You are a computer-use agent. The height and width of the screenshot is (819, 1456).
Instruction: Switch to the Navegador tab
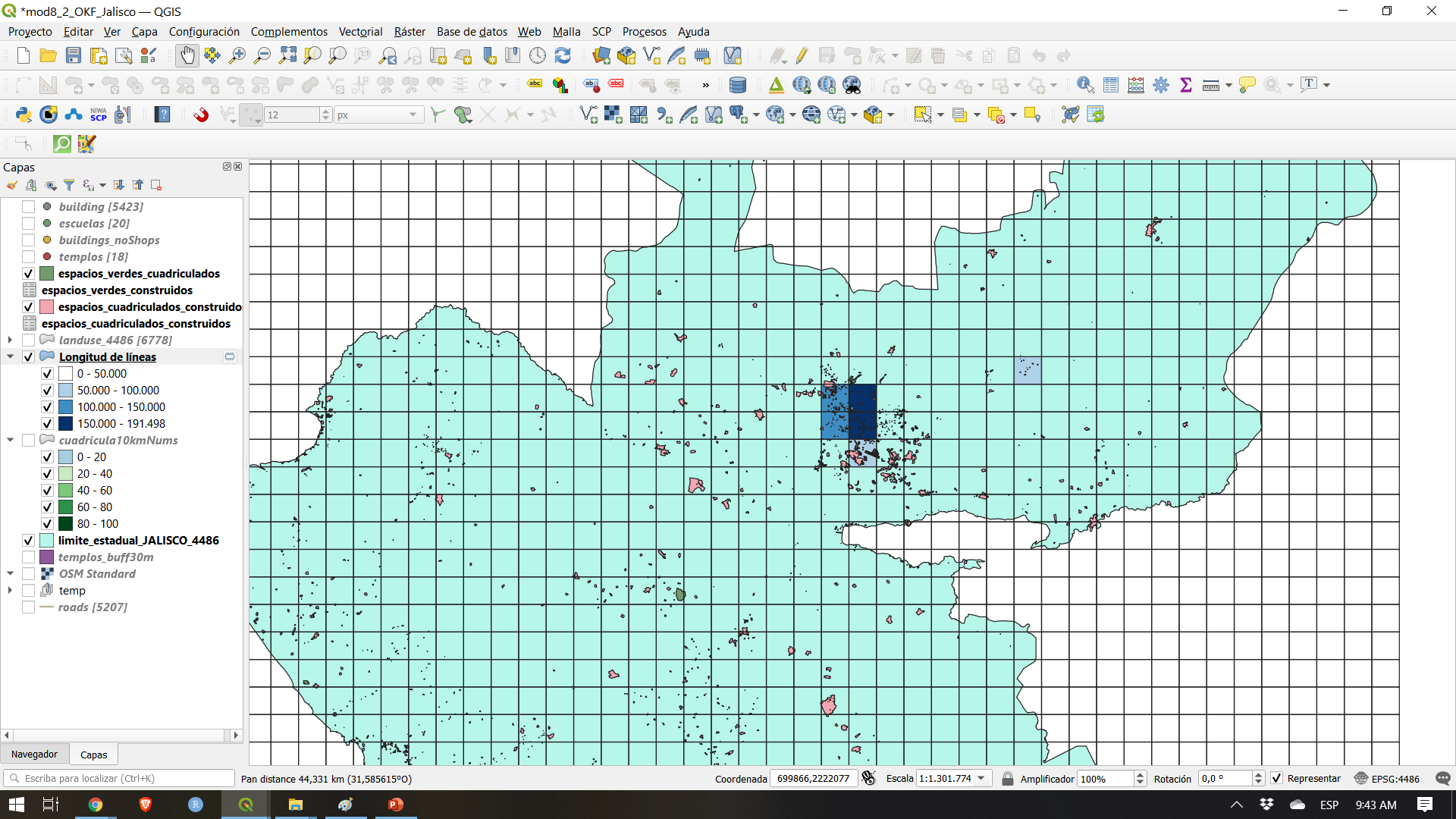coord(34,754)
